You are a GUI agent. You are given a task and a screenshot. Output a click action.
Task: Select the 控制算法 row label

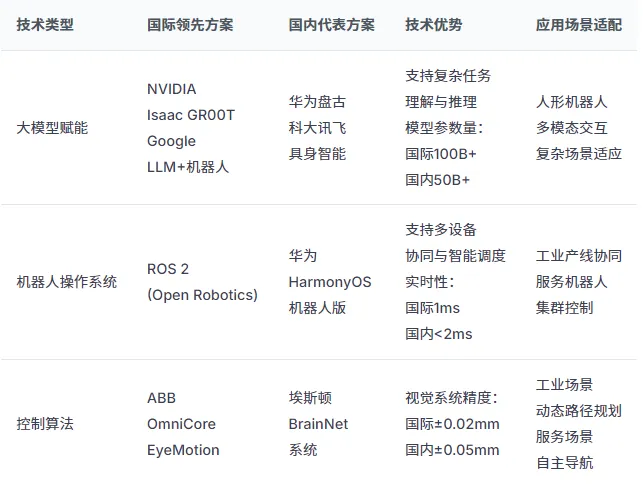45,423
